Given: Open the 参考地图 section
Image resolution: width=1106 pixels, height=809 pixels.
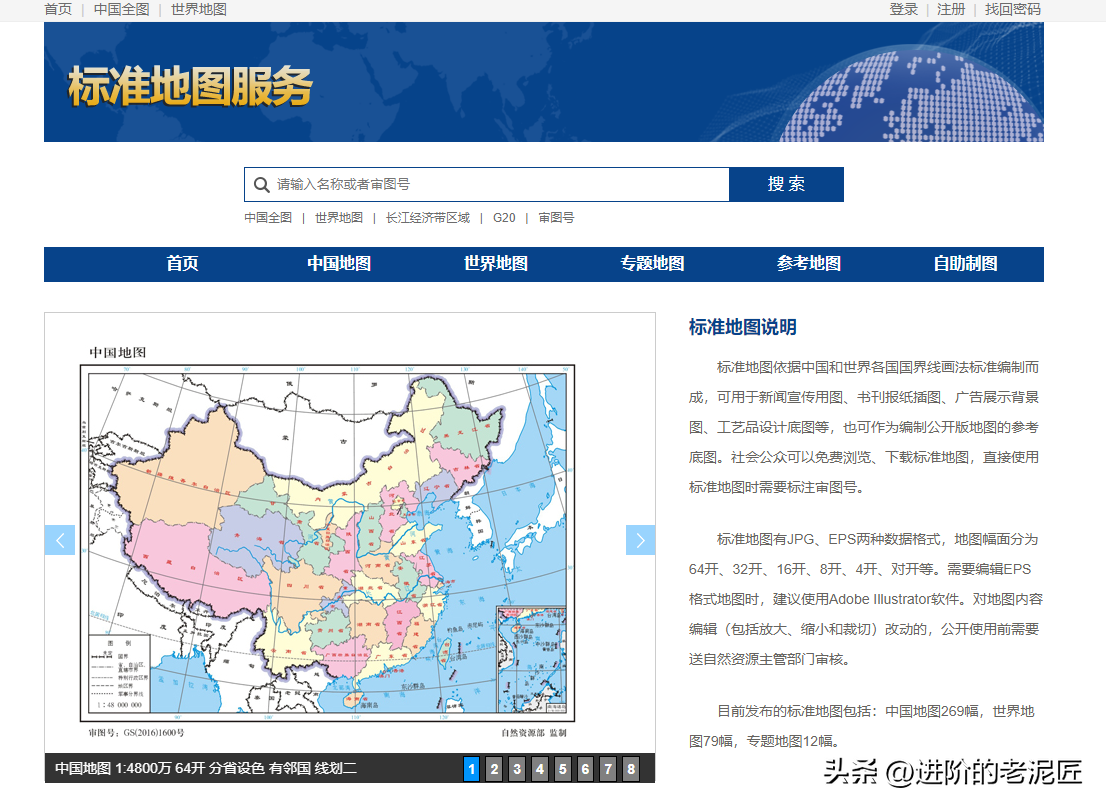Looking at the screenshot, I should pyautogui.click(x=807, y=263).
